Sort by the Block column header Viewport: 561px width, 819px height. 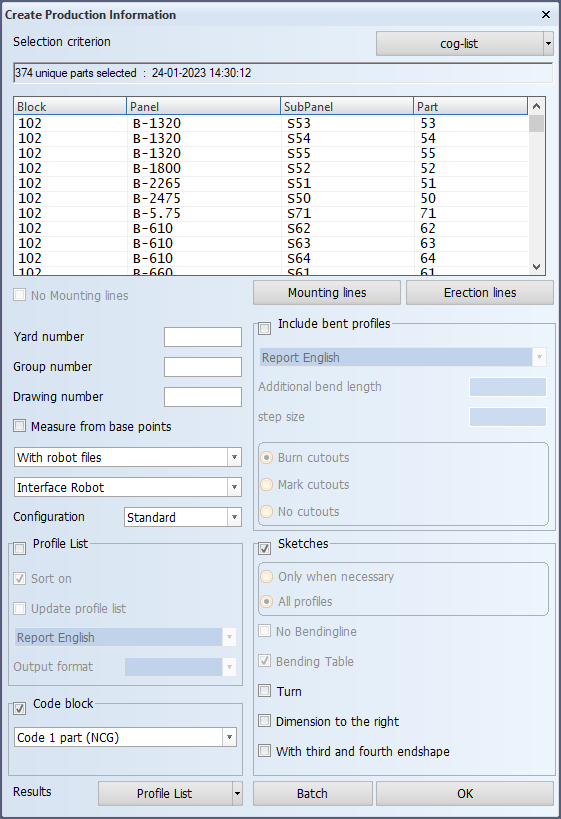point(70,107)
